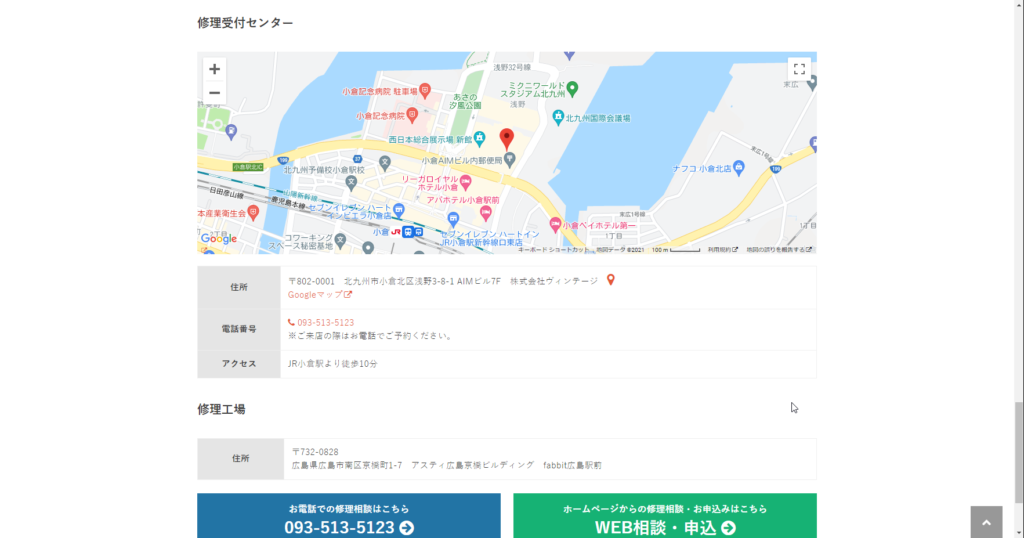Image resolution: width=1024 pixels, height=538 pixels.
Task: Select 小倉AIMビル内郵便局 marker
Action: click(x=509, y=159)
